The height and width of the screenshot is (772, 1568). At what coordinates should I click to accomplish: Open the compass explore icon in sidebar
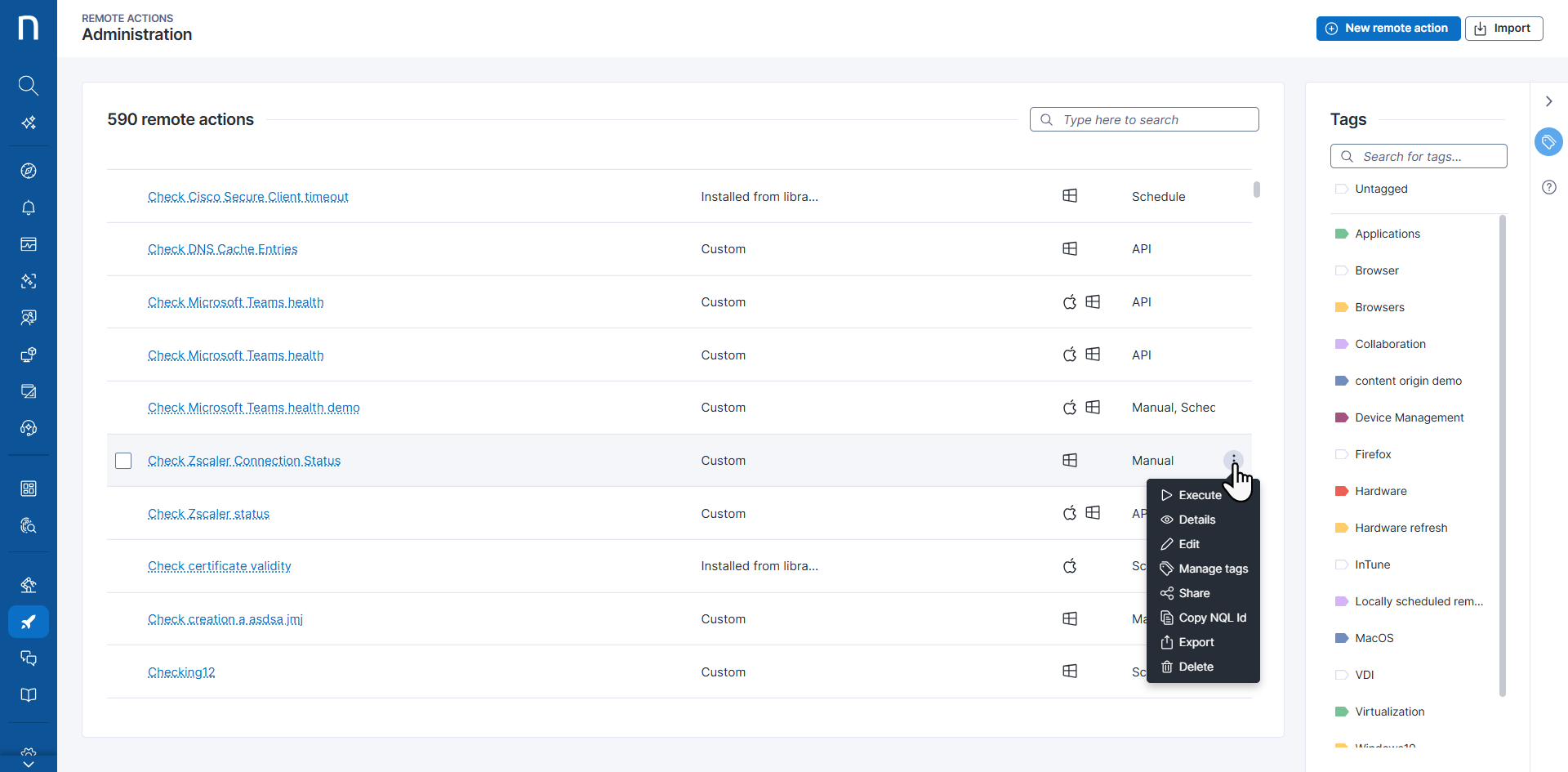point(29,171)
